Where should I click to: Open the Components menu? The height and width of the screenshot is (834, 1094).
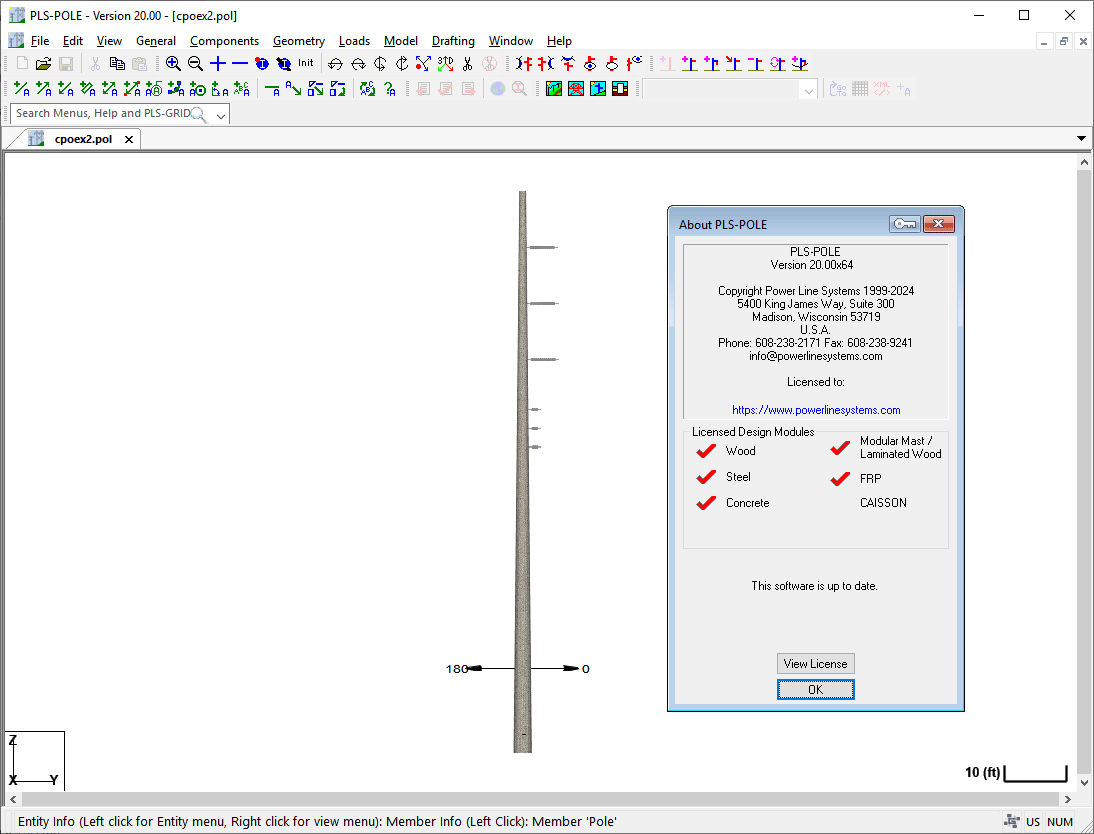click(x=224, y=41)
